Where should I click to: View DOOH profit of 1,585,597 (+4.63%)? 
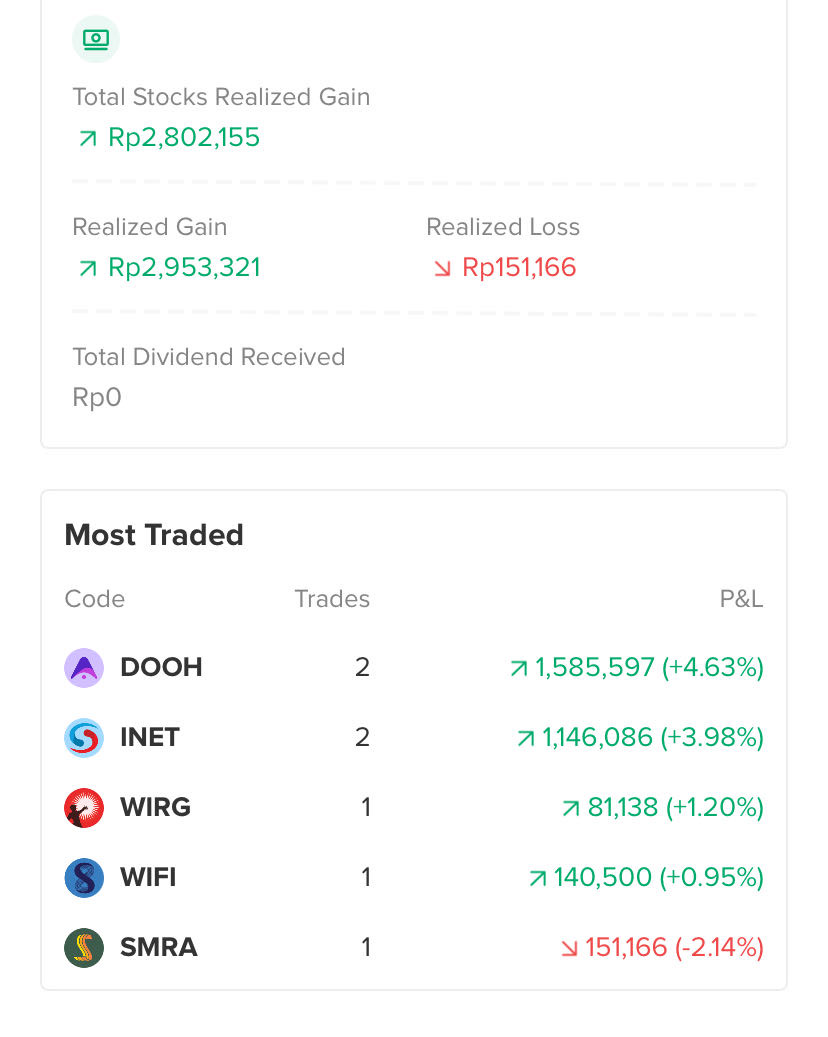pos(637,667)
